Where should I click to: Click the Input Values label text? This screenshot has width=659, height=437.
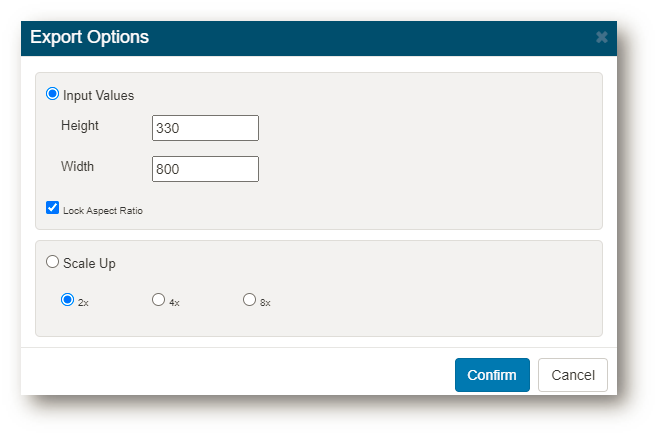[x=98, y=95]
